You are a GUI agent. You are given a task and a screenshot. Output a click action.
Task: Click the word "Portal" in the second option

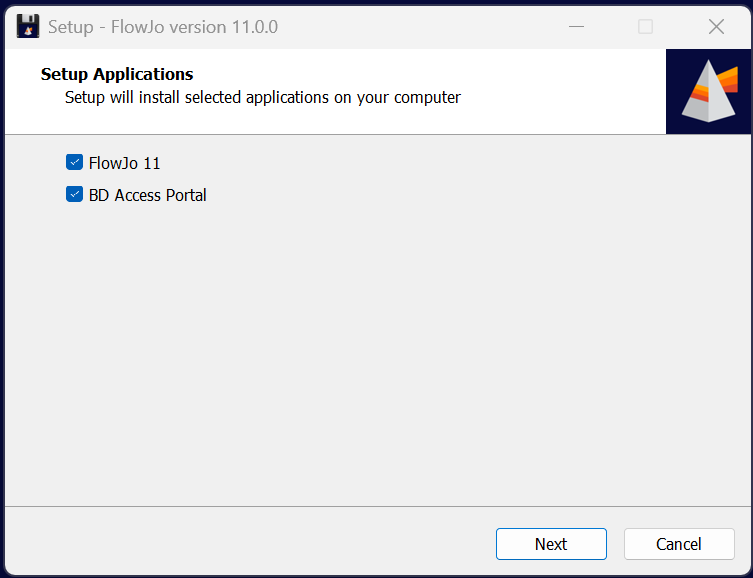186,195
